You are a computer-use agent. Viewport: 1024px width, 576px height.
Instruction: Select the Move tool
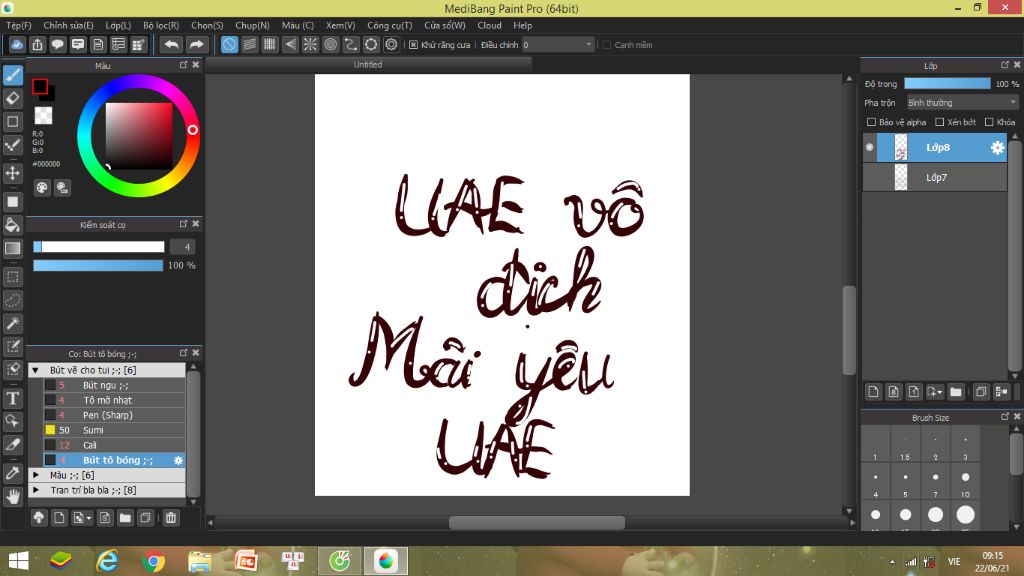[12, 173]
